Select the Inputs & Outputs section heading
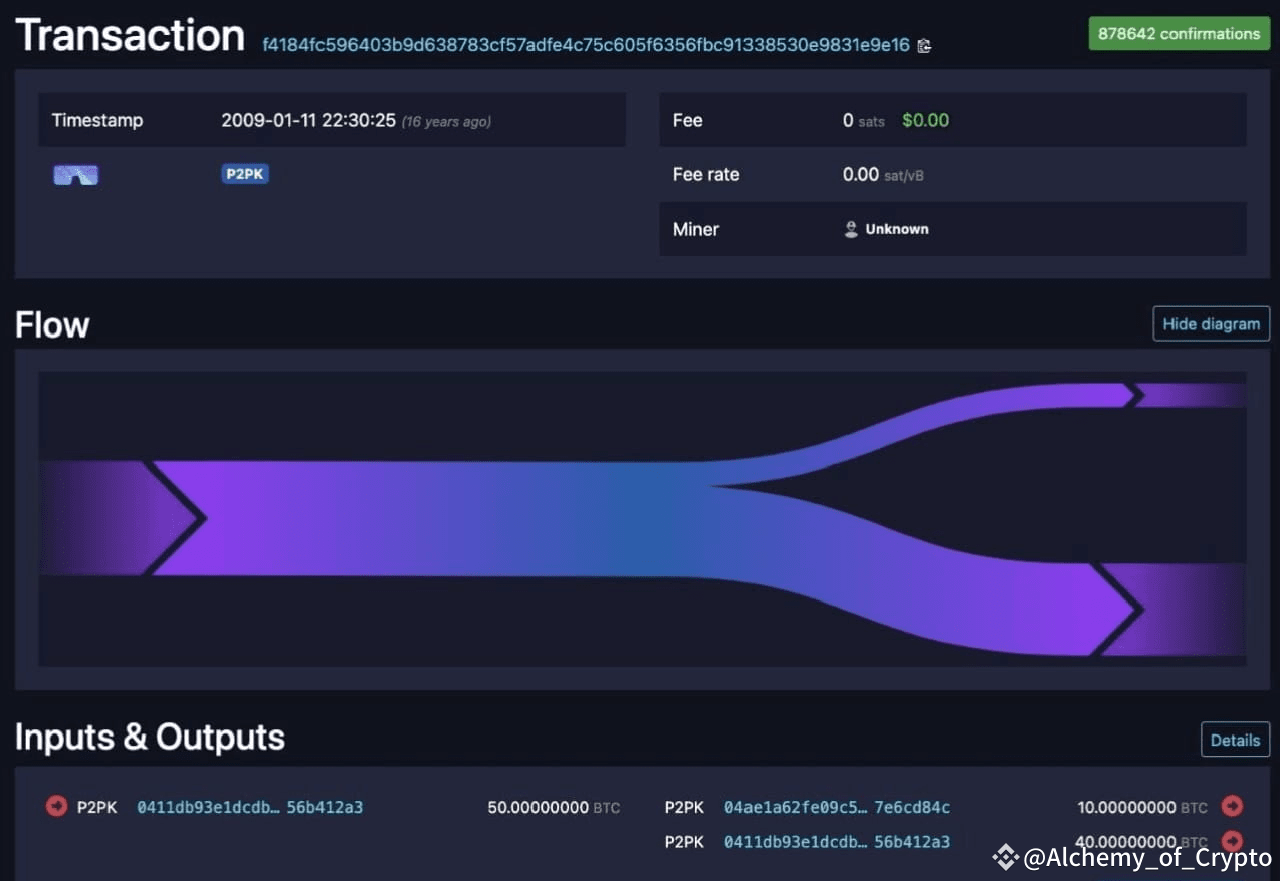 point(149,738)
